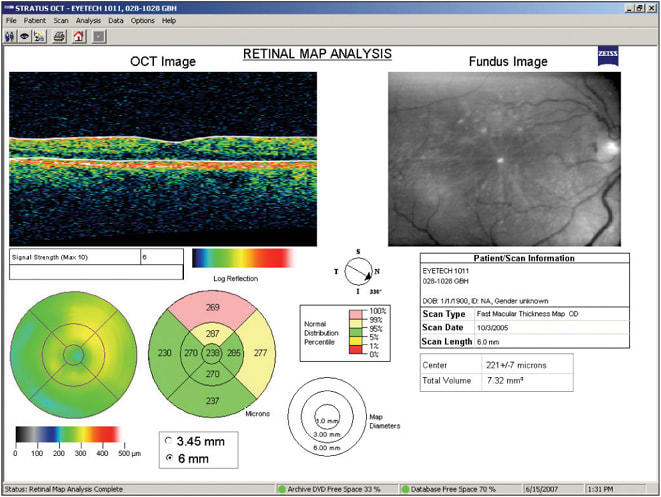
Task: Click the status bar date 6/15/2007
Action: pos(541,489)
